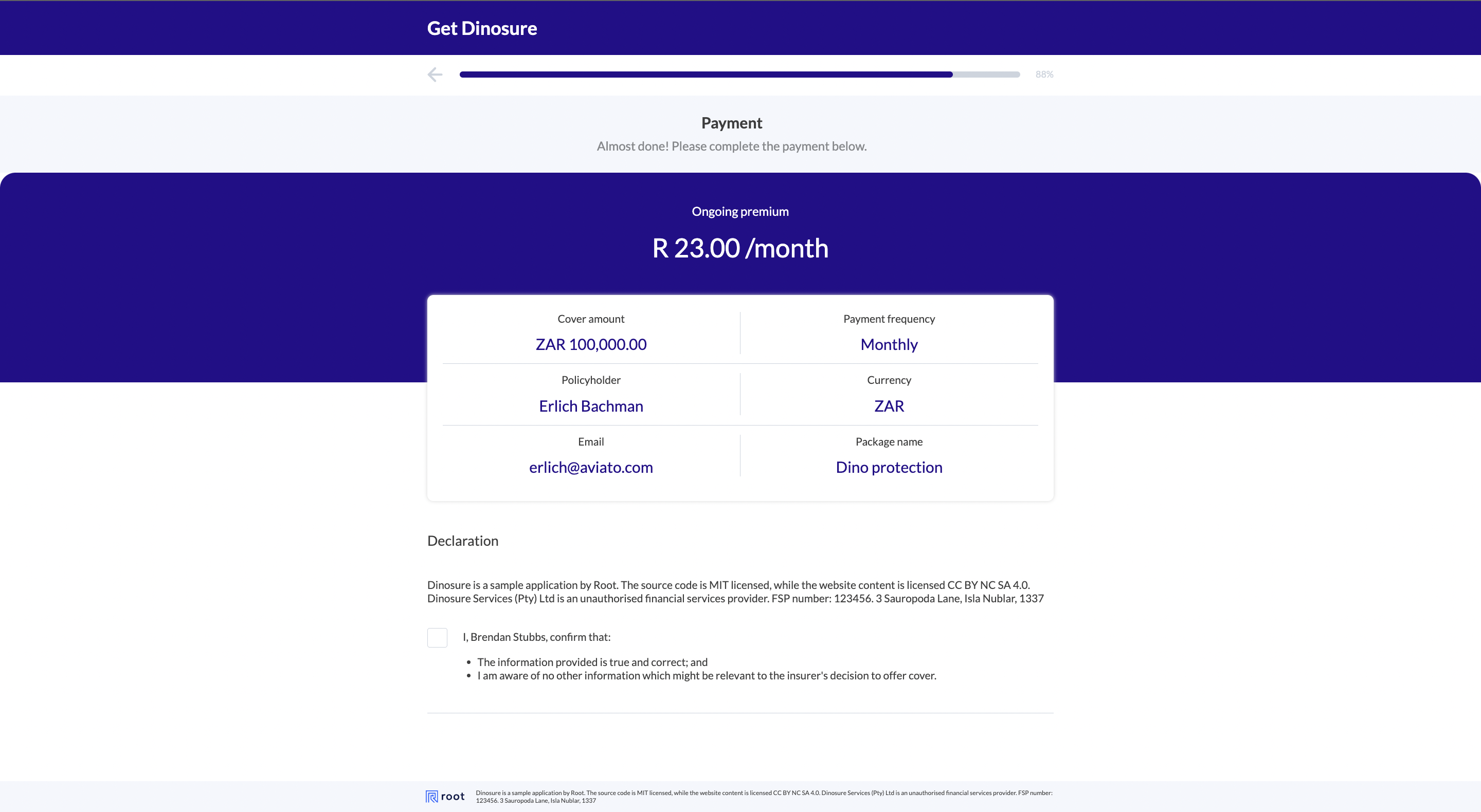Click the 'information provided is true' bullet
The height and width of the screenshot is (812, 1481).
(x=592, y=662)
